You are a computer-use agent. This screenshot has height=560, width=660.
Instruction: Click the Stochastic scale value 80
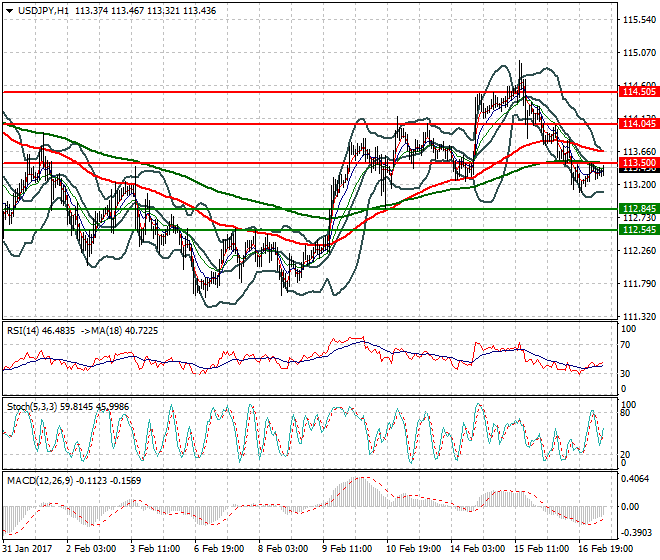click(625, 413)
